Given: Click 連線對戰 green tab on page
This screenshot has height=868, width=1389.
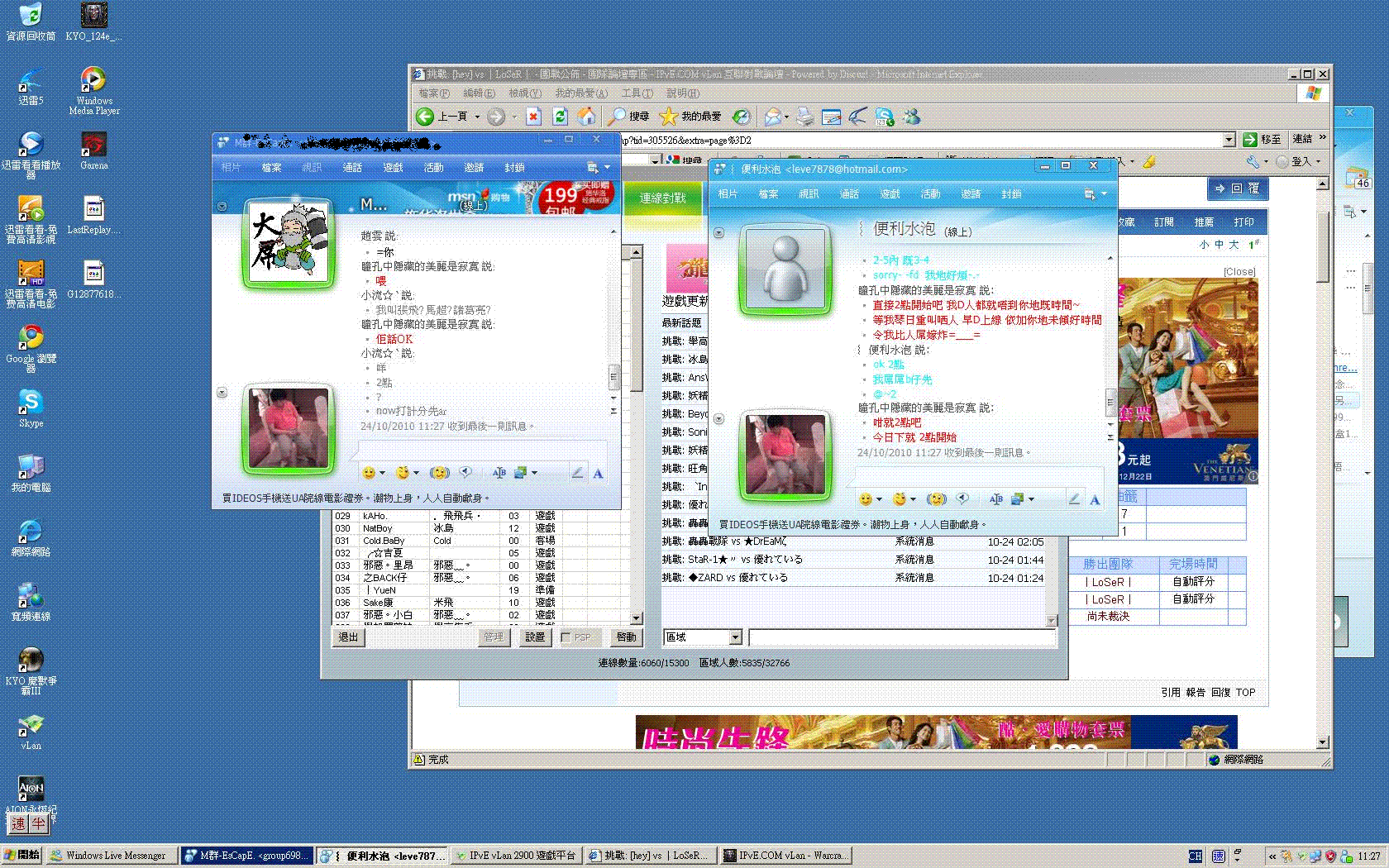Looking at the screenshot, I should point(663,198).
